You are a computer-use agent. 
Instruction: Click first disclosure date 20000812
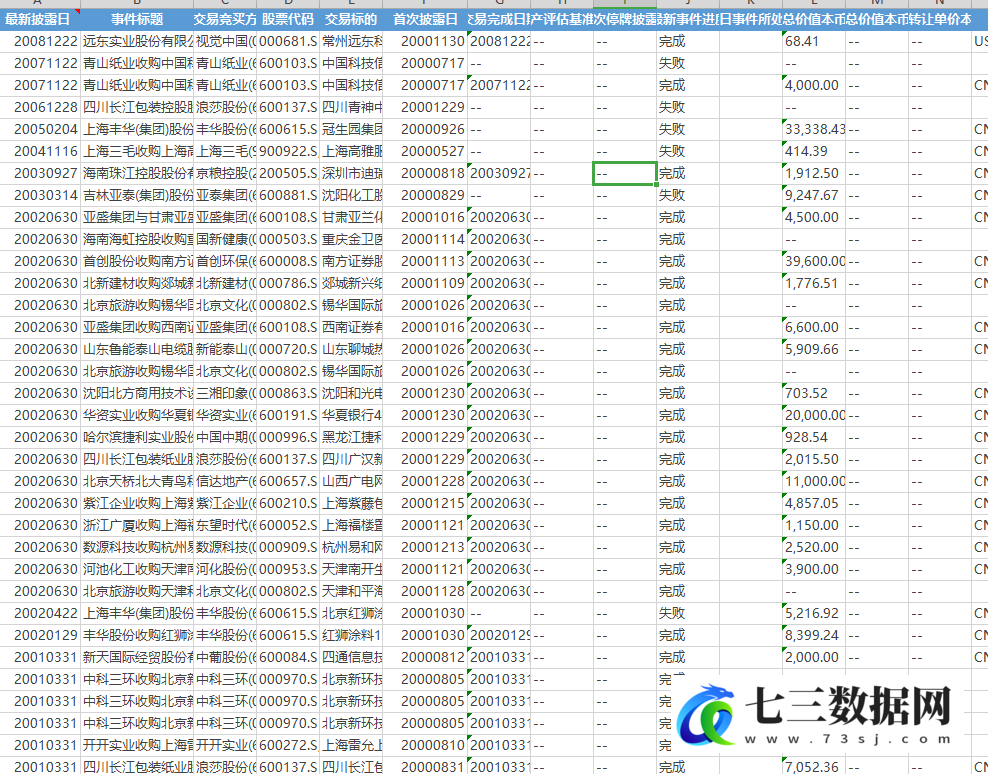425,657
